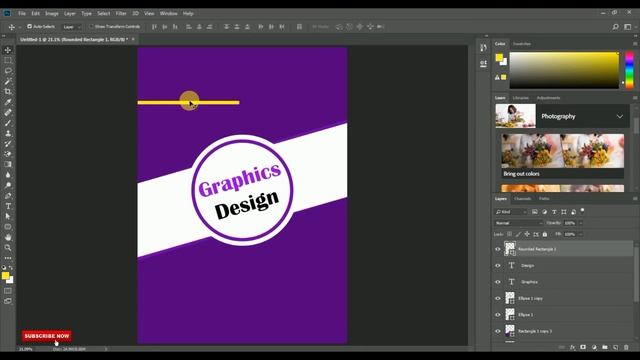
Task: Select the Pen tool
Action: tap(8, 196)
